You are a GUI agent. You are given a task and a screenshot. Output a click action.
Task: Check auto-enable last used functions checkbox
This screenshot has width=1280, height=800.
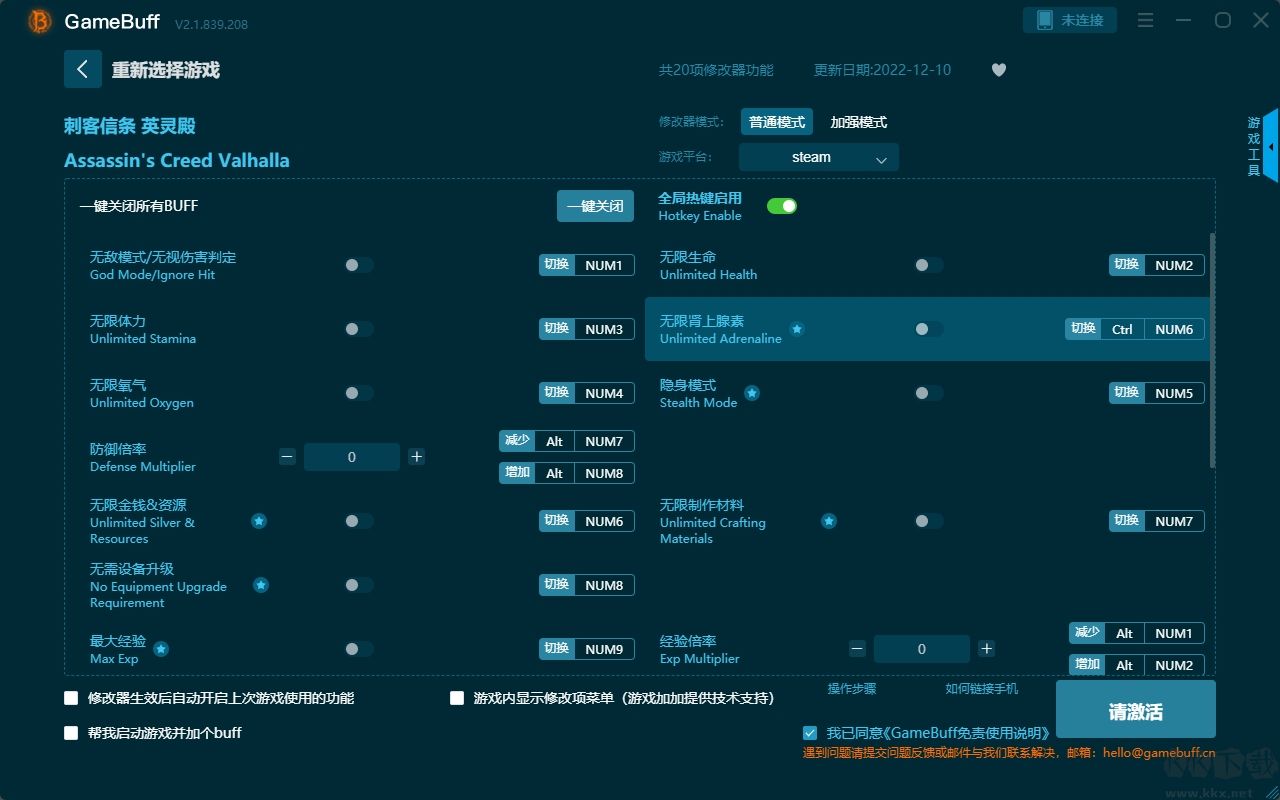71,698
